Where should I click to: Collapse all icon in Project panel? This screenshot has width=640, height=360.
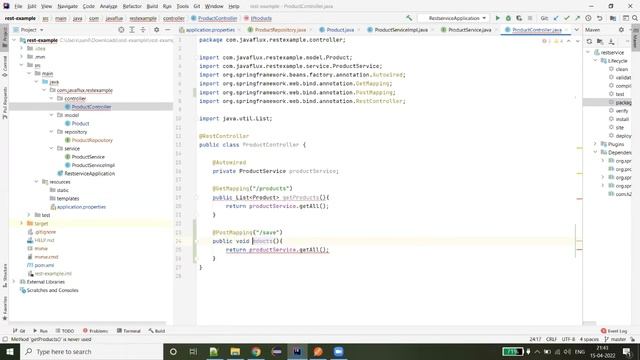click(143, 30)
